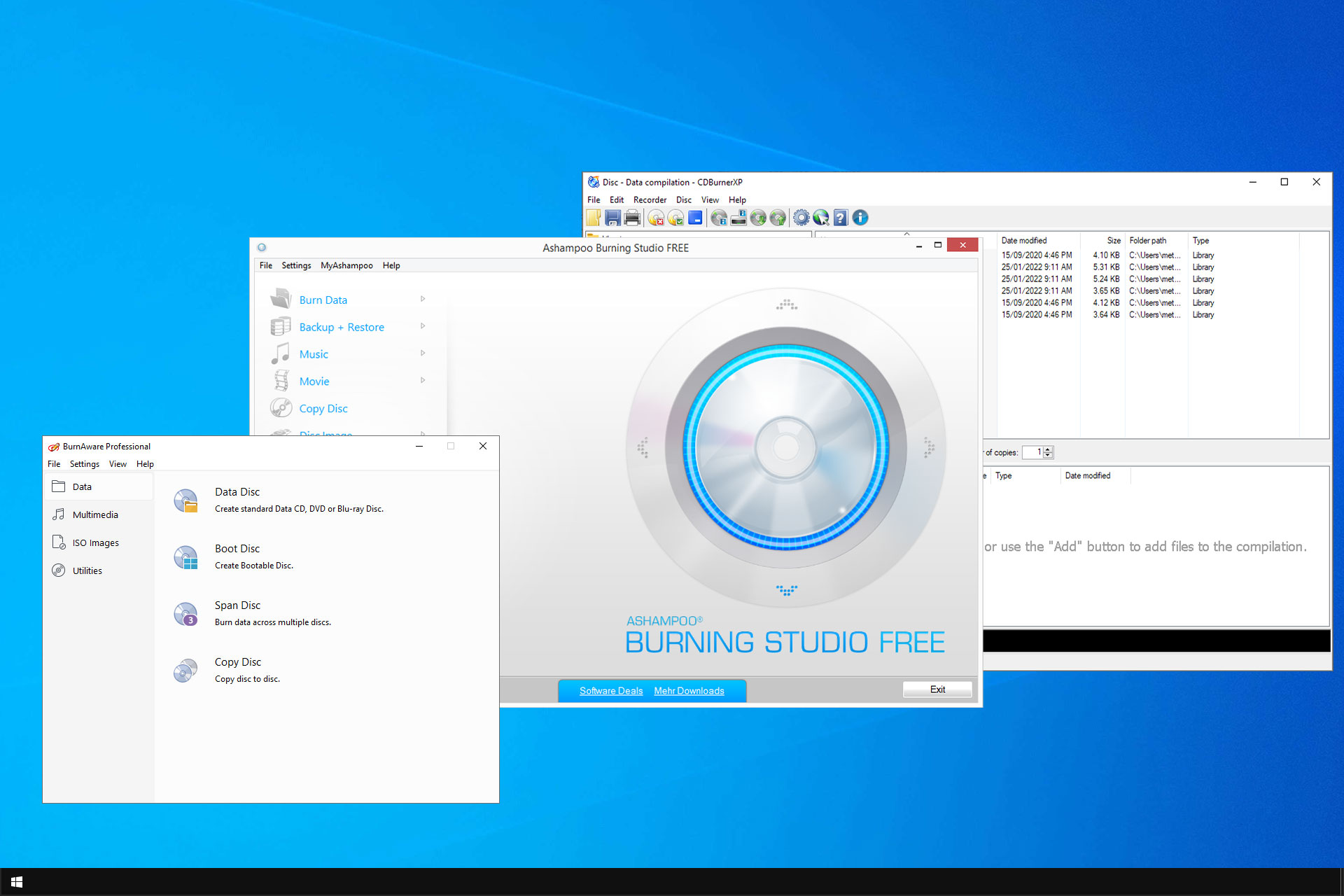This screenshot has width=1344, height=896.
Task: Open the File menu in Ashampoo Burning Studio
Action: click(266, 264)
